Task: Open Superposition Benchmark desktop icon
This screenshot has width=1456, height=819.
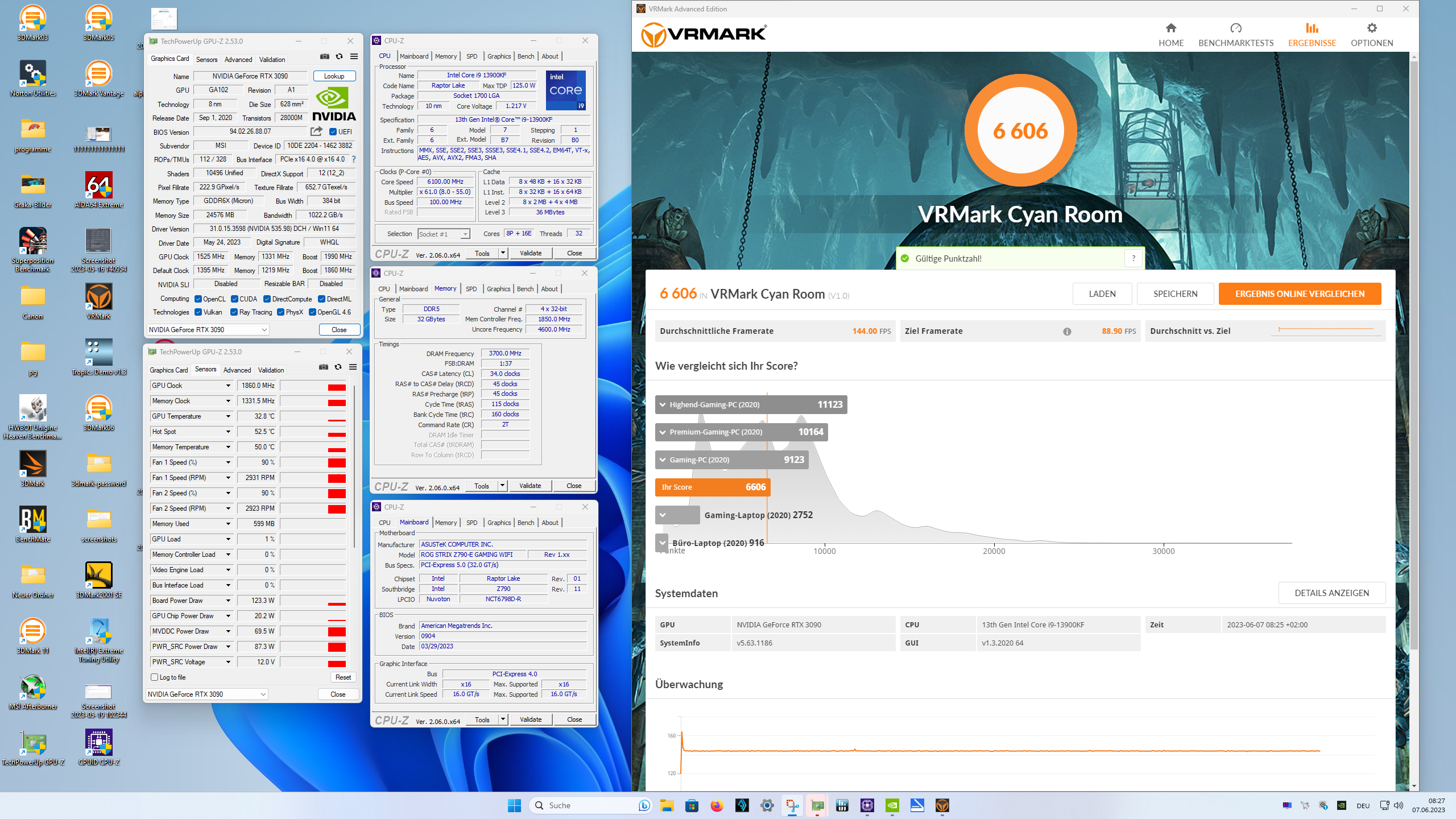Action: click(x=32, y=250)
